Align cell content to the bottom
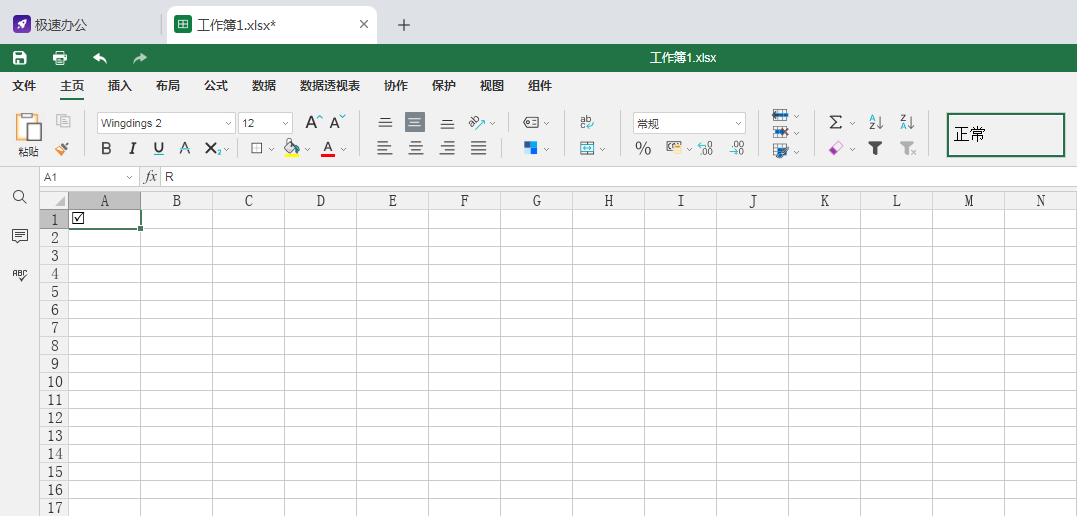The height and width of the screenshot is (516, 1077). [x=447, y=123]
